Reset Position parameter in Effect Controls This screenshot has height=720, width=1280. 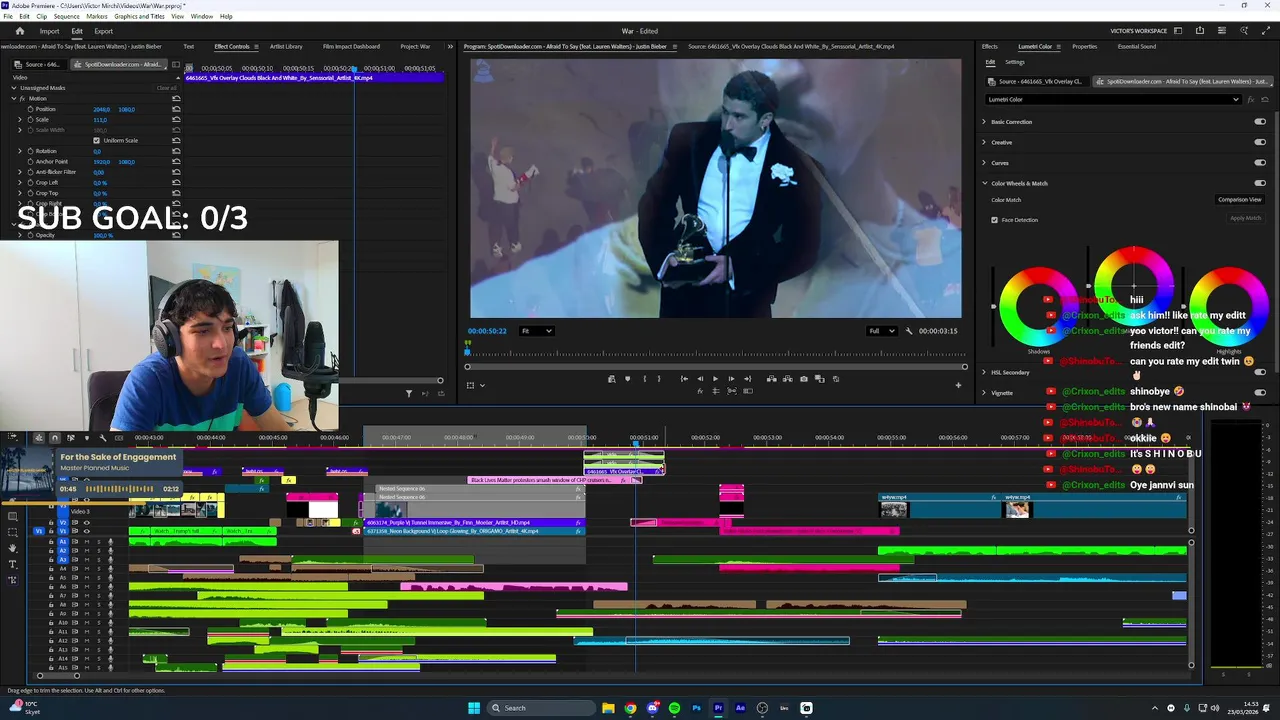click(x=176, y=109)
